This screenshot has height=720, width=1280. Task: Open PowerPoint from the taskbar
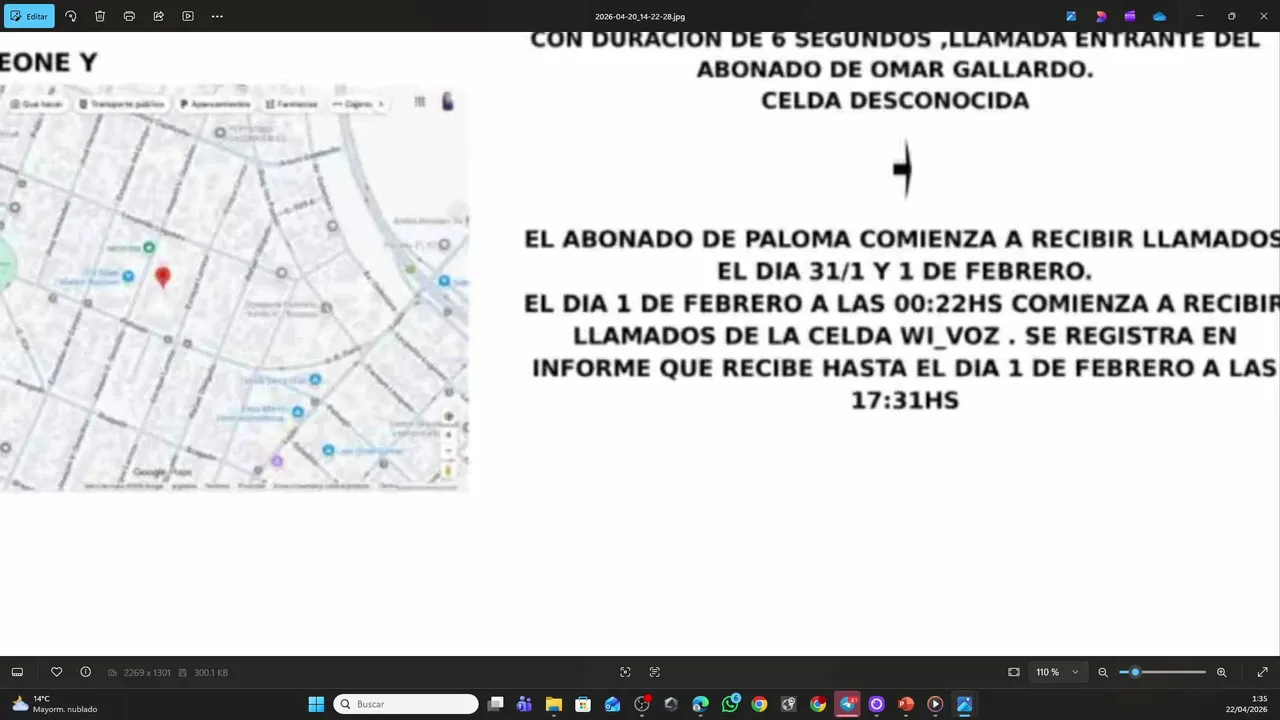pyautogui.click(x=906, y=704)
